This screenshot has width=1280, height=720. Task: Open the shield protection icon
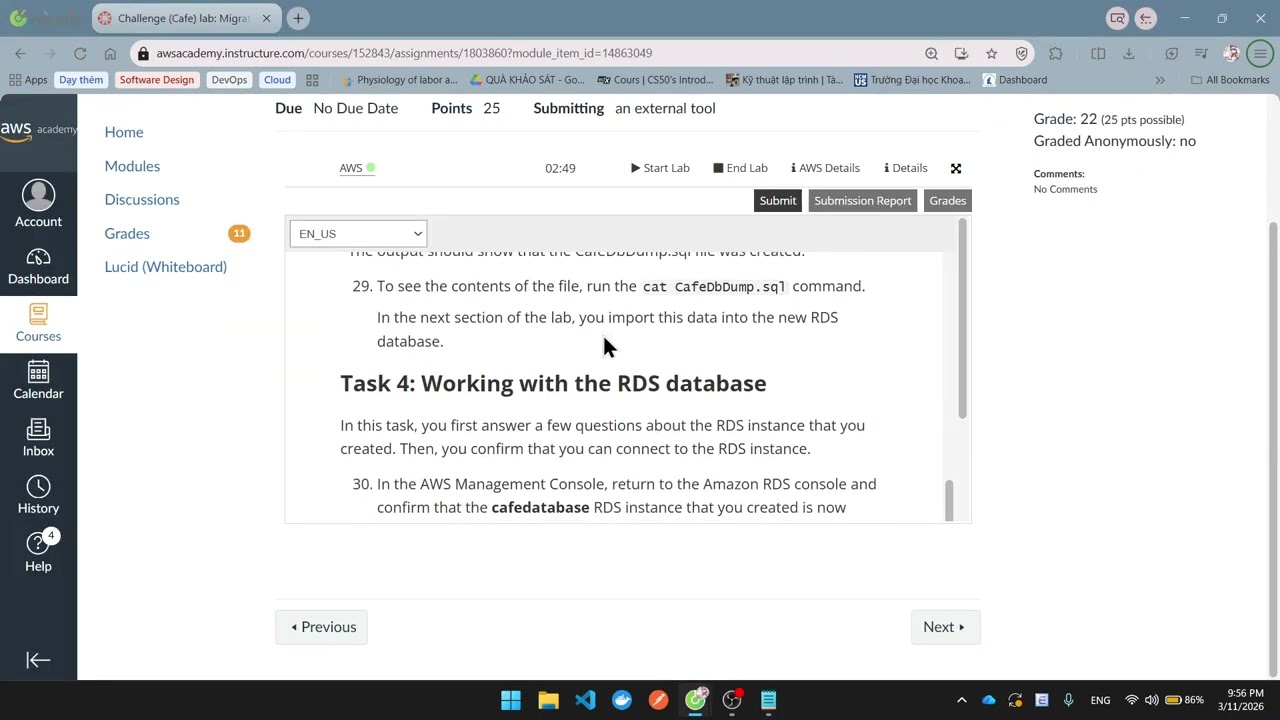pos(1021,53)
